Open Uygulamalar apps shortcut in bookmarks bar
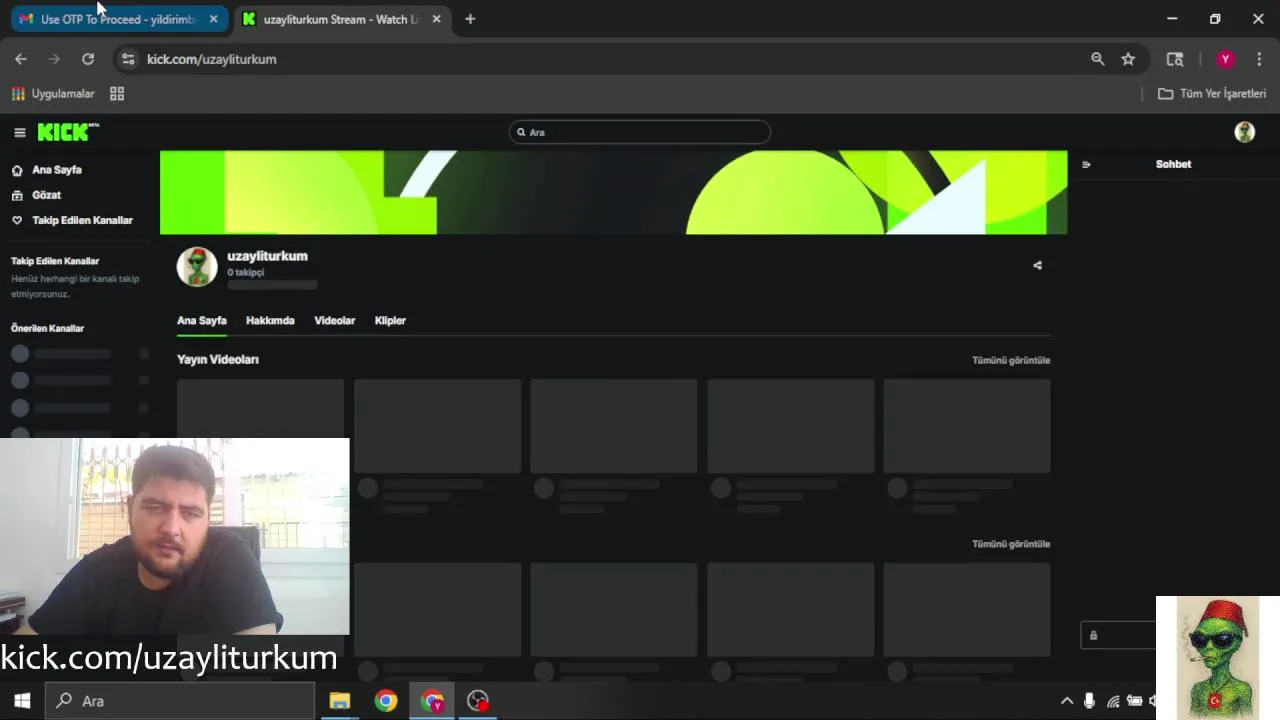The width and height of the screenshot is (1280, 720). (53, 94)
